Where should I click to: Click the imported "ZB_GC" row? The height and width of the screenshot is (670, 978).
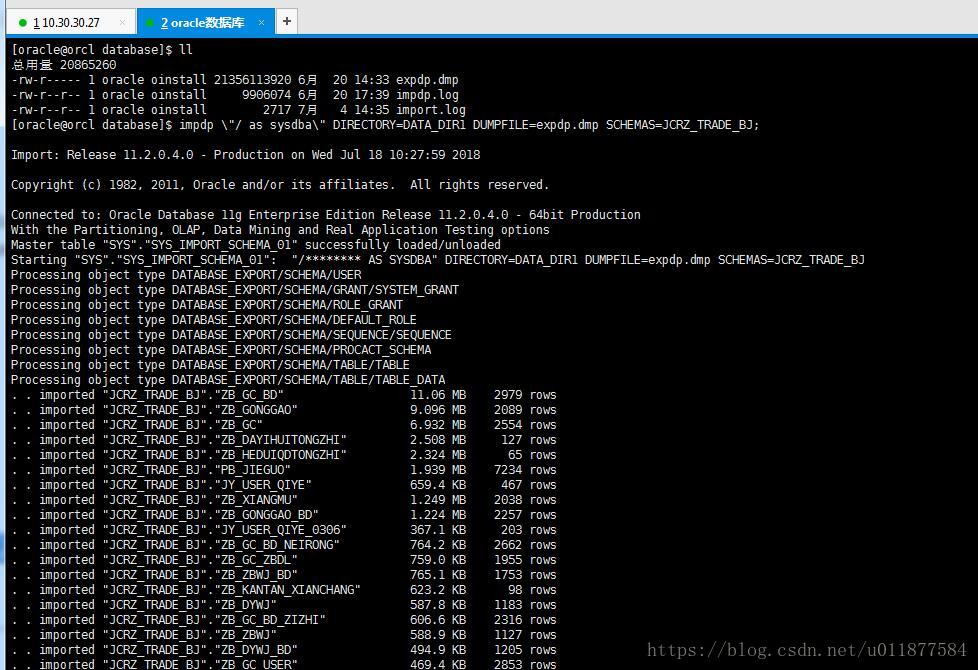pyautogui.click(x=284, y=424)
